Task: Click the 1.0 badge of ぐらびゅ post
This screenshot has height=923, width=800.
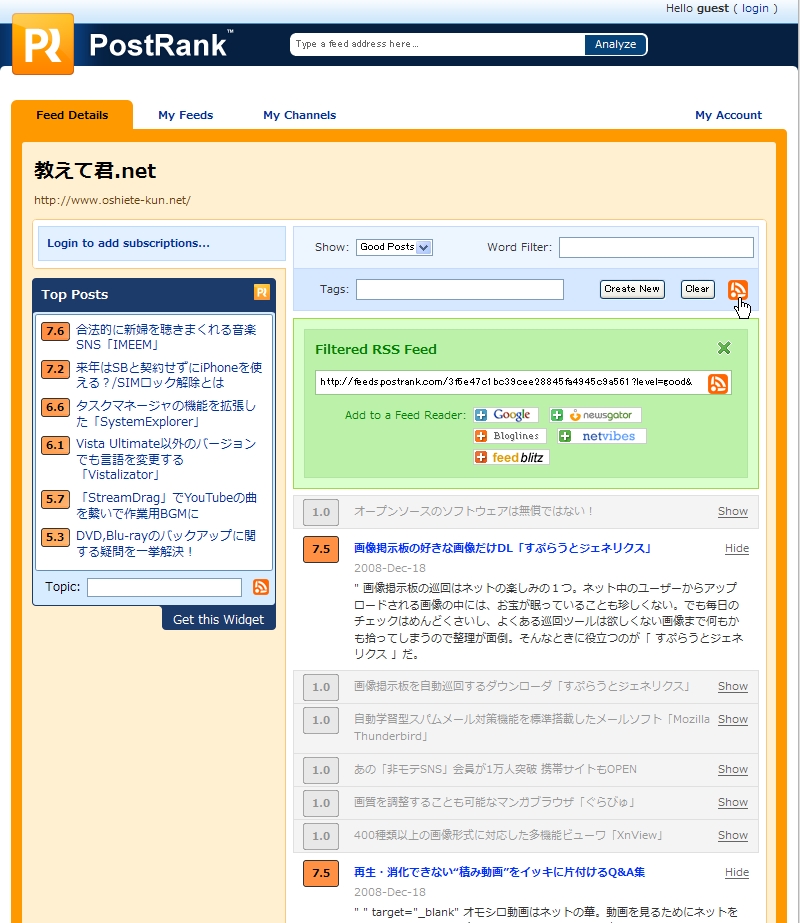Action: pyautogui.click(x=321, y=803)
